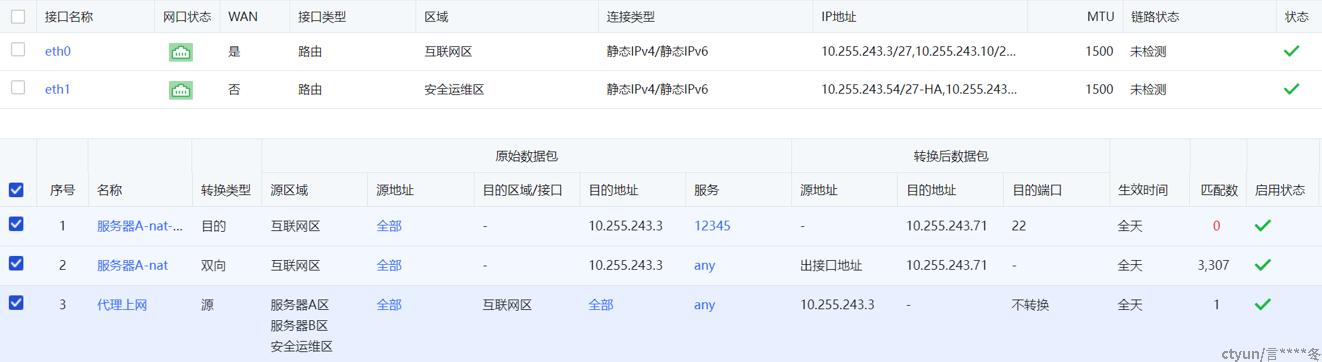1322x362 pixels.
Task: Click the WAN column header
Action: pos(242,17)
